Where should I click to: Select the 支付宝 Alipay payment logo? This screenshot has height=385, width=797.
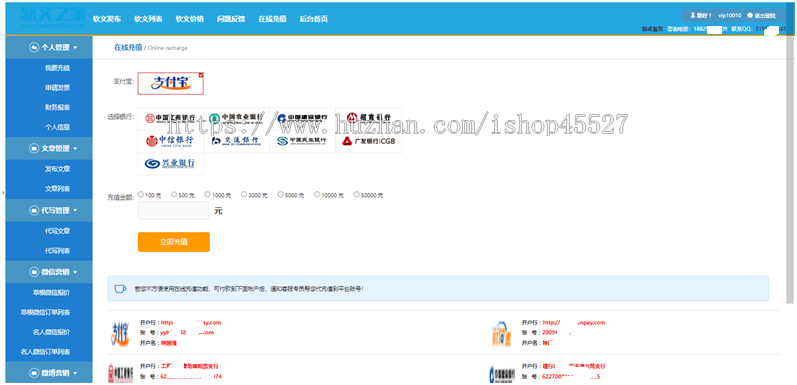pyautogui.click(x=171, y=83)
